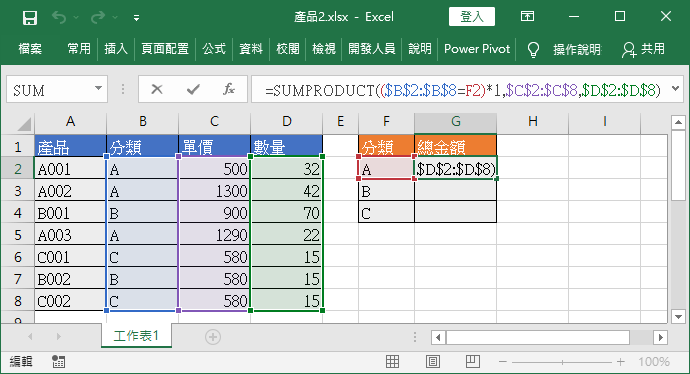Click the horizontal scrollbar right arrow
The height and width of the screenshot is (374, 690).
(660, 338)
